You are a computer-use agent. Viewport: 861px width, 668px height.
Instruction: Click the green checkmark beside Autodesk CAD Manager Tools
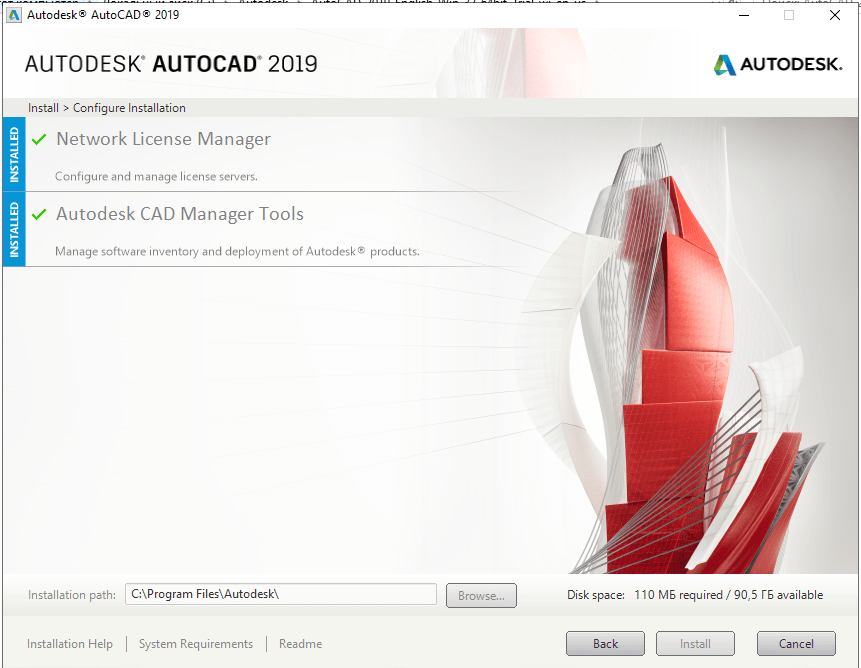(x=39, y=214)
